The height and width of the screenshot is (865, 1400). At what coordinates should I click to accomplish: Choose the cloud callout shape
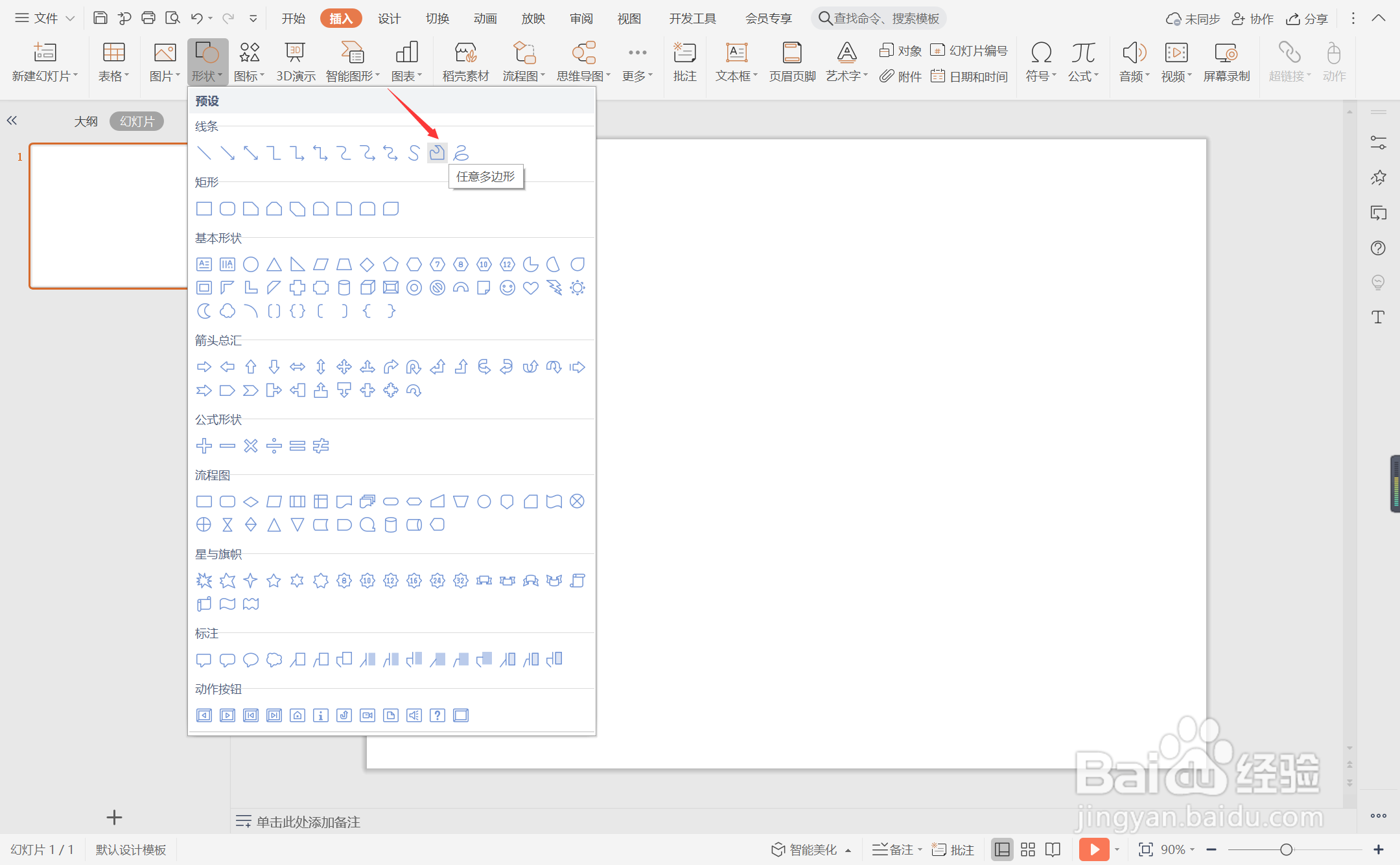point(274,660)
